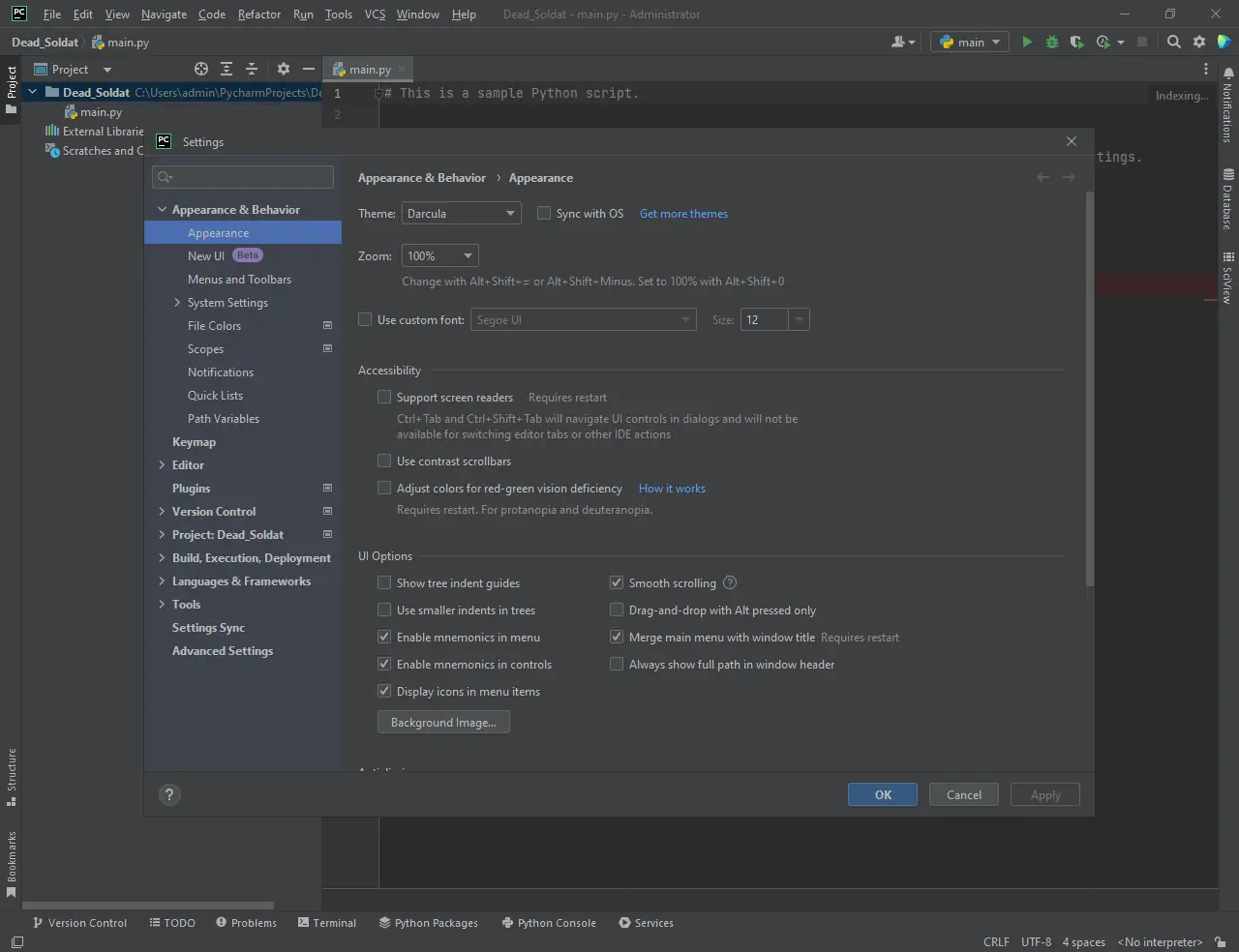Check the Use custom font option
The image size is (1239, 952).
click(366, 320)
